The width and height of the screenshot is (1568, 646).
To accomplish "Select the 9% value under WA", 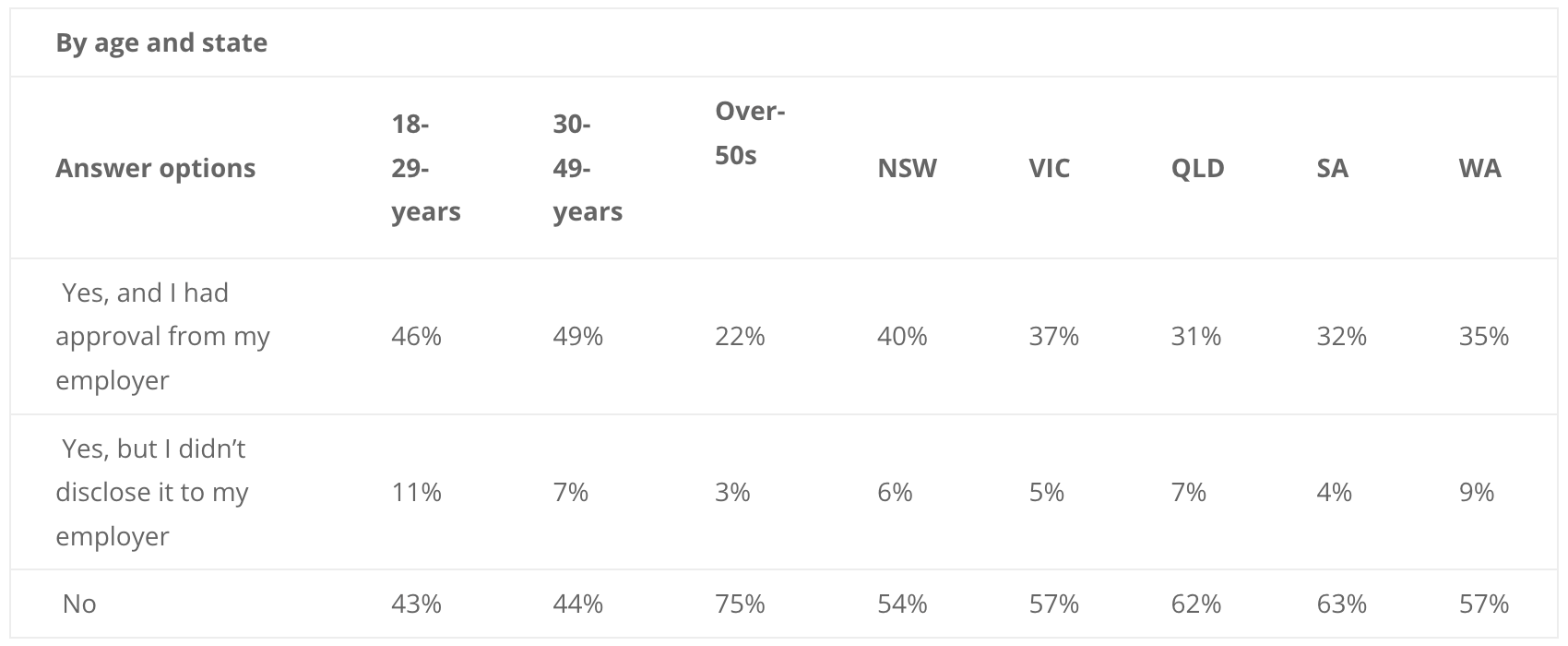I will pos(1476,492).
